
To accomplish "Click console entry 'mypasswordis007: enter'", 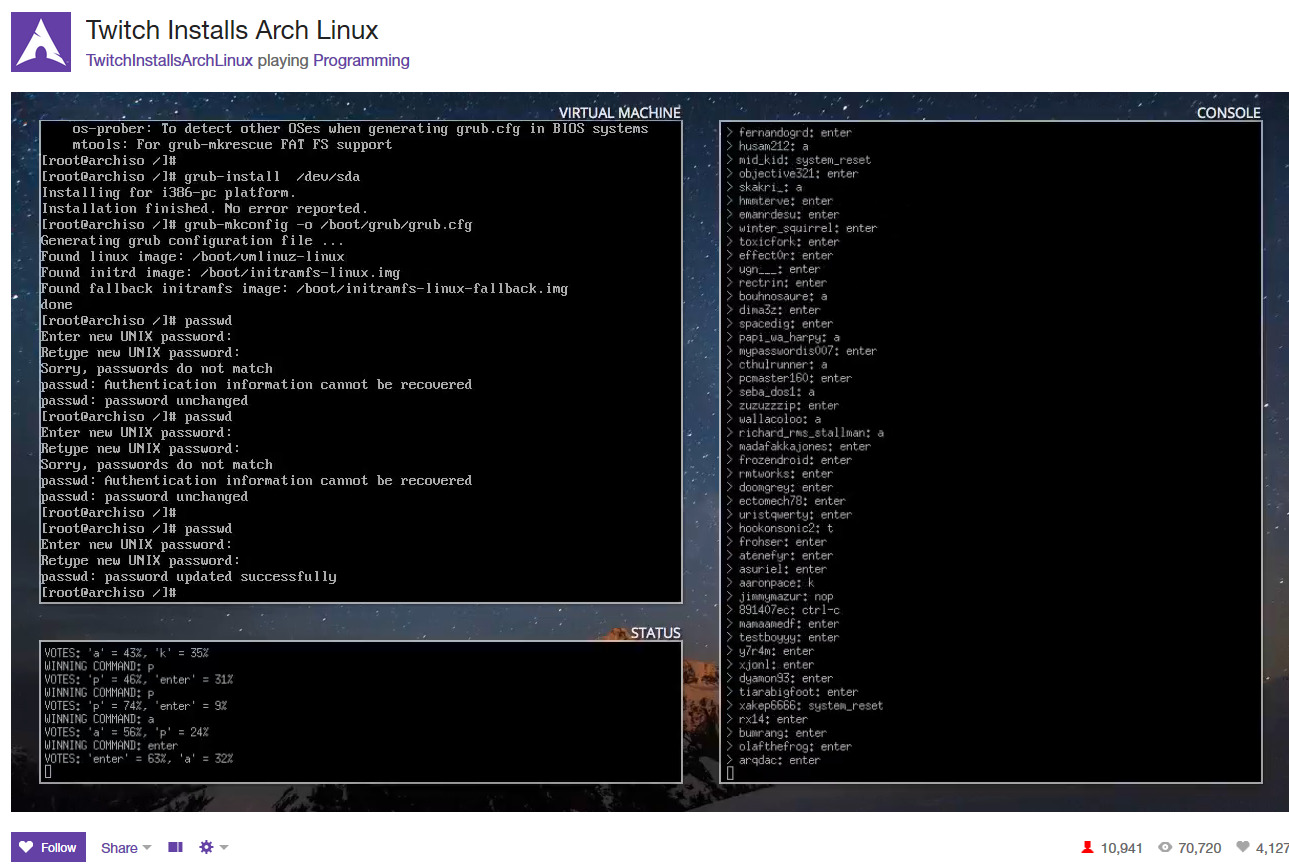I will point(801,351).
